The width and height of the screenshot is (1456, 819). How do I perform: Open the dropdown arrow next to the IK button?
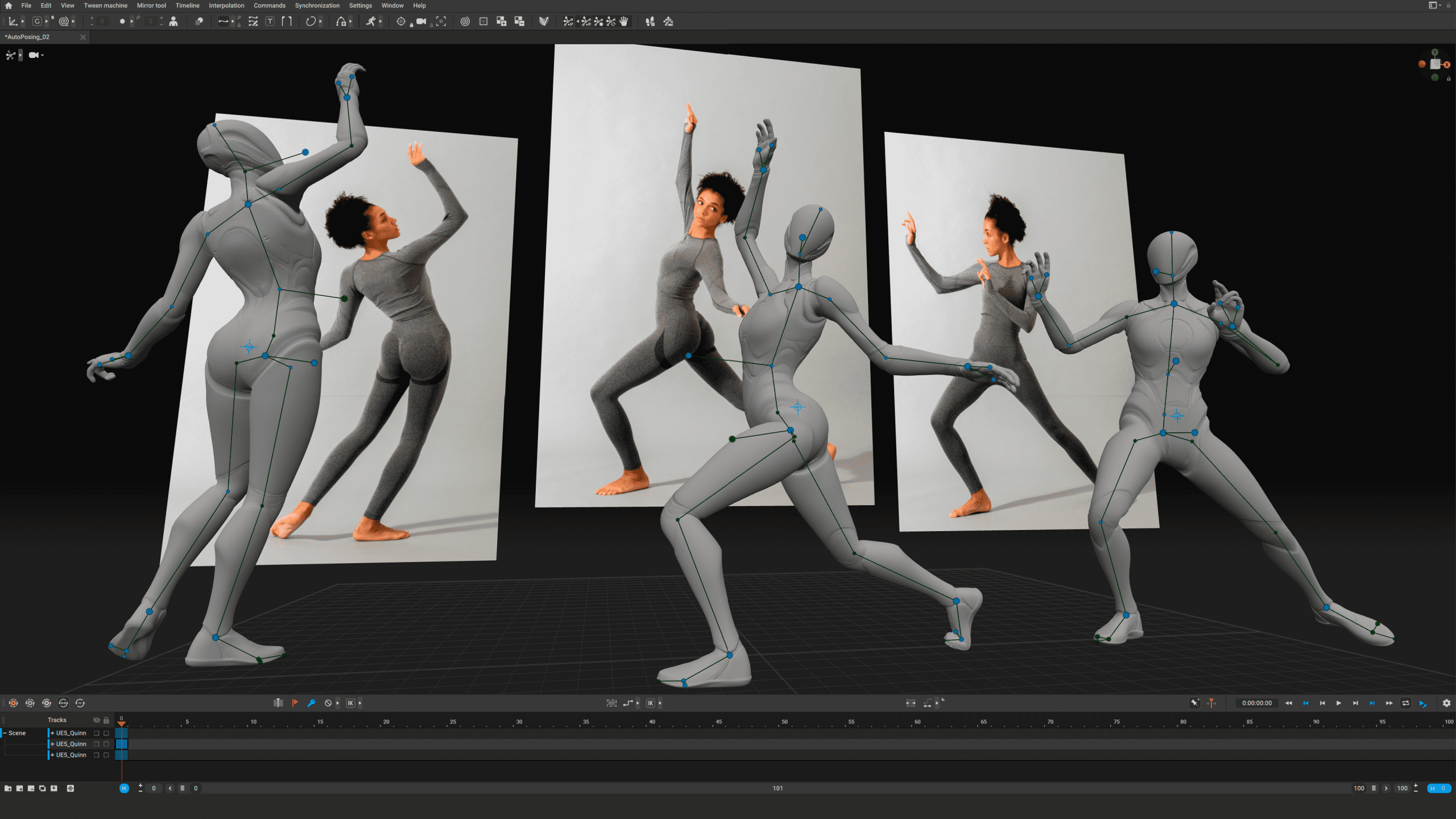(x=362, y=703)
